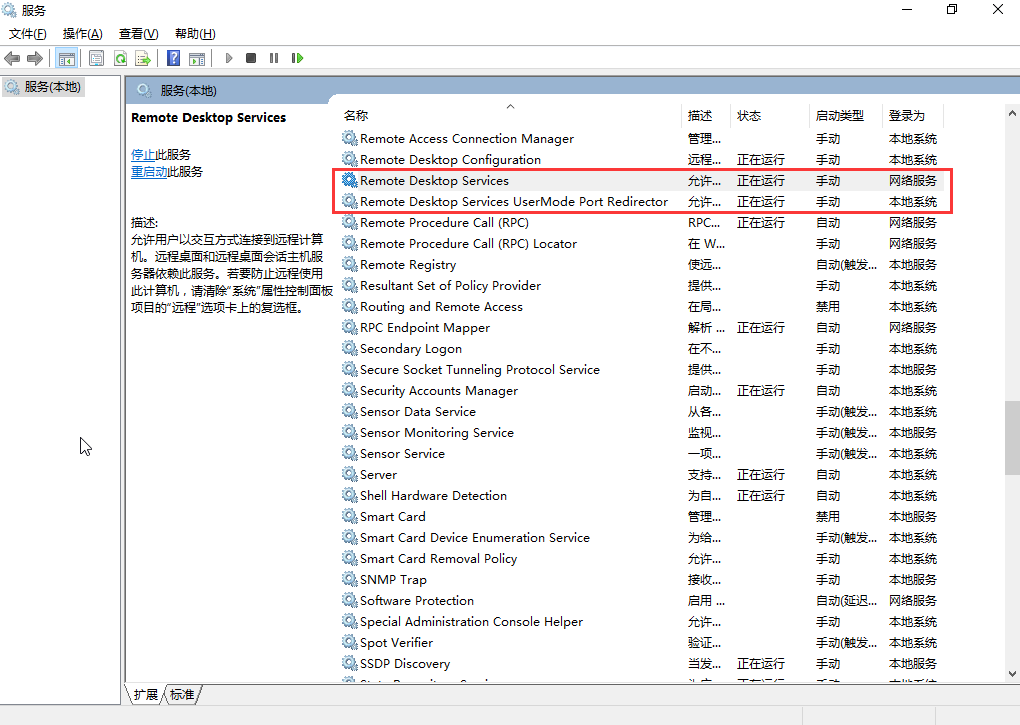
Task: Select Remote Desktop Services UserMode Port Redirector
Action: [641, 202]
